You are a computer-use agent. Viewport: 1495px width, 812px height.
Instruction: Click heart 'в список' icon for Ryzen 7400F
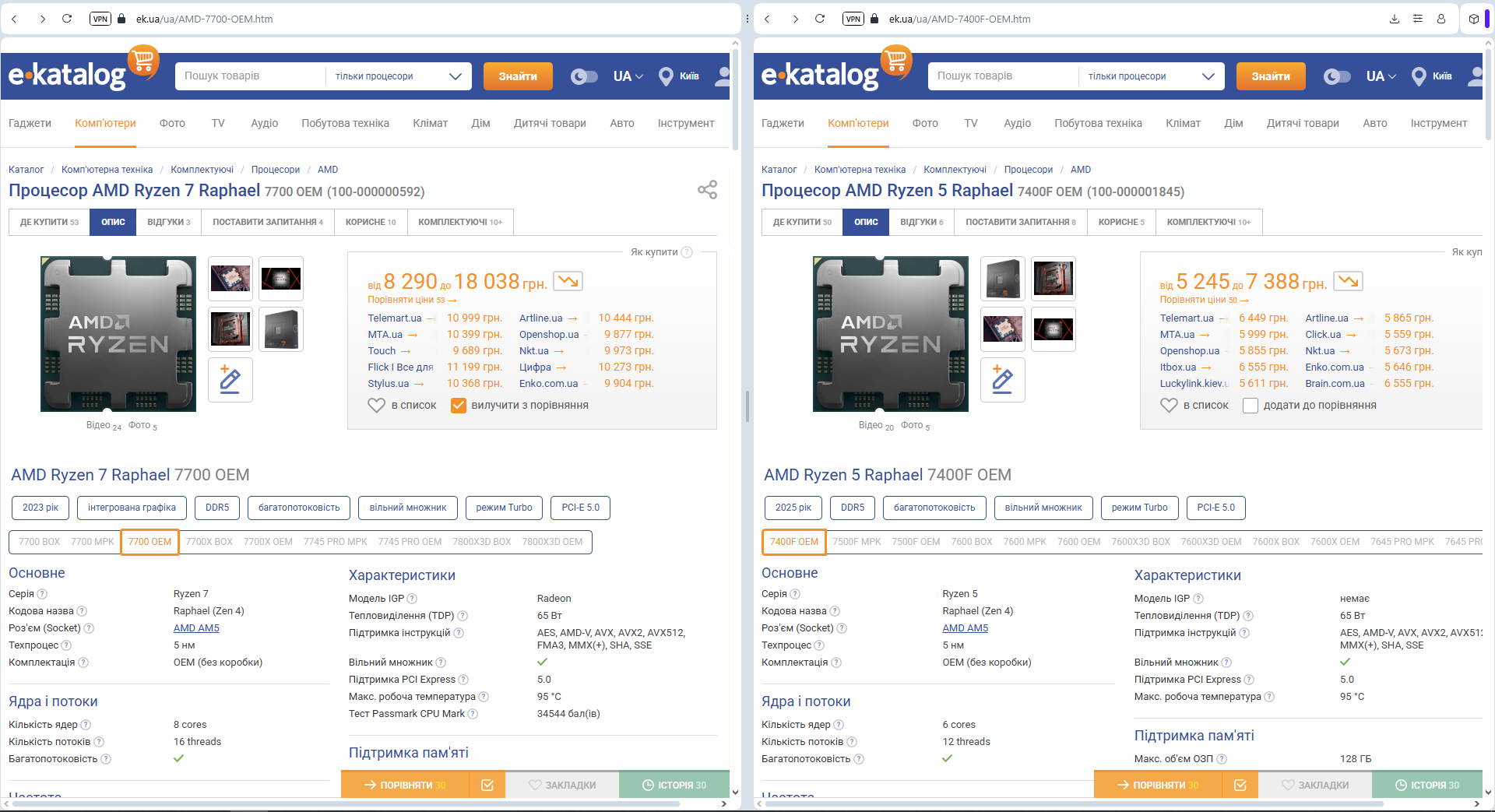1169,406
